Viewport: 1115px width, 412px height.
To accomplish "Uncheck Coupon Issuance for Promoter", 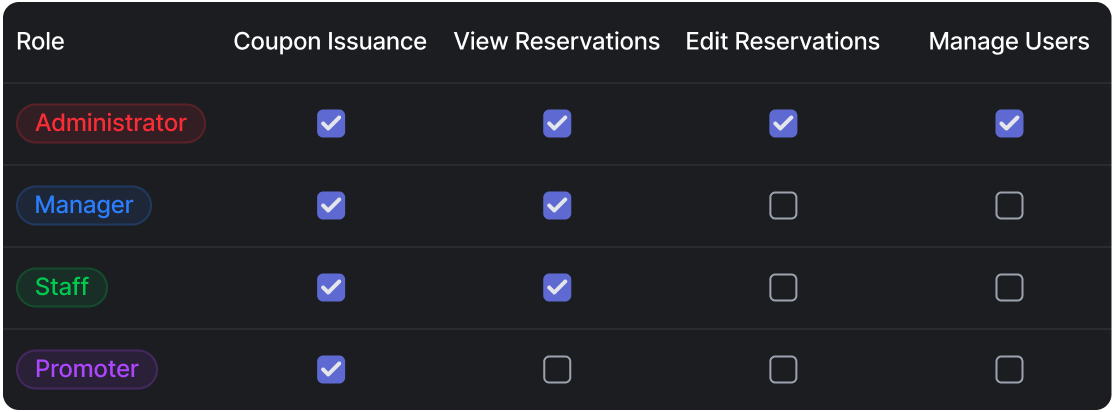I will click(331, 370).
